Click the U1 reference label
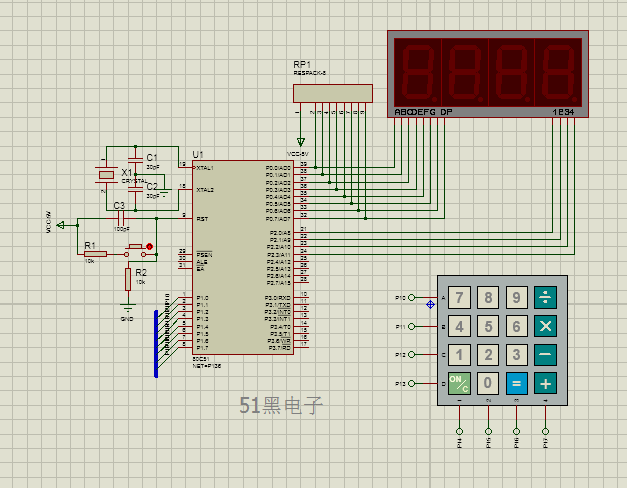Image resolution: width=627 pixels, height=488 pixels. 198,154
